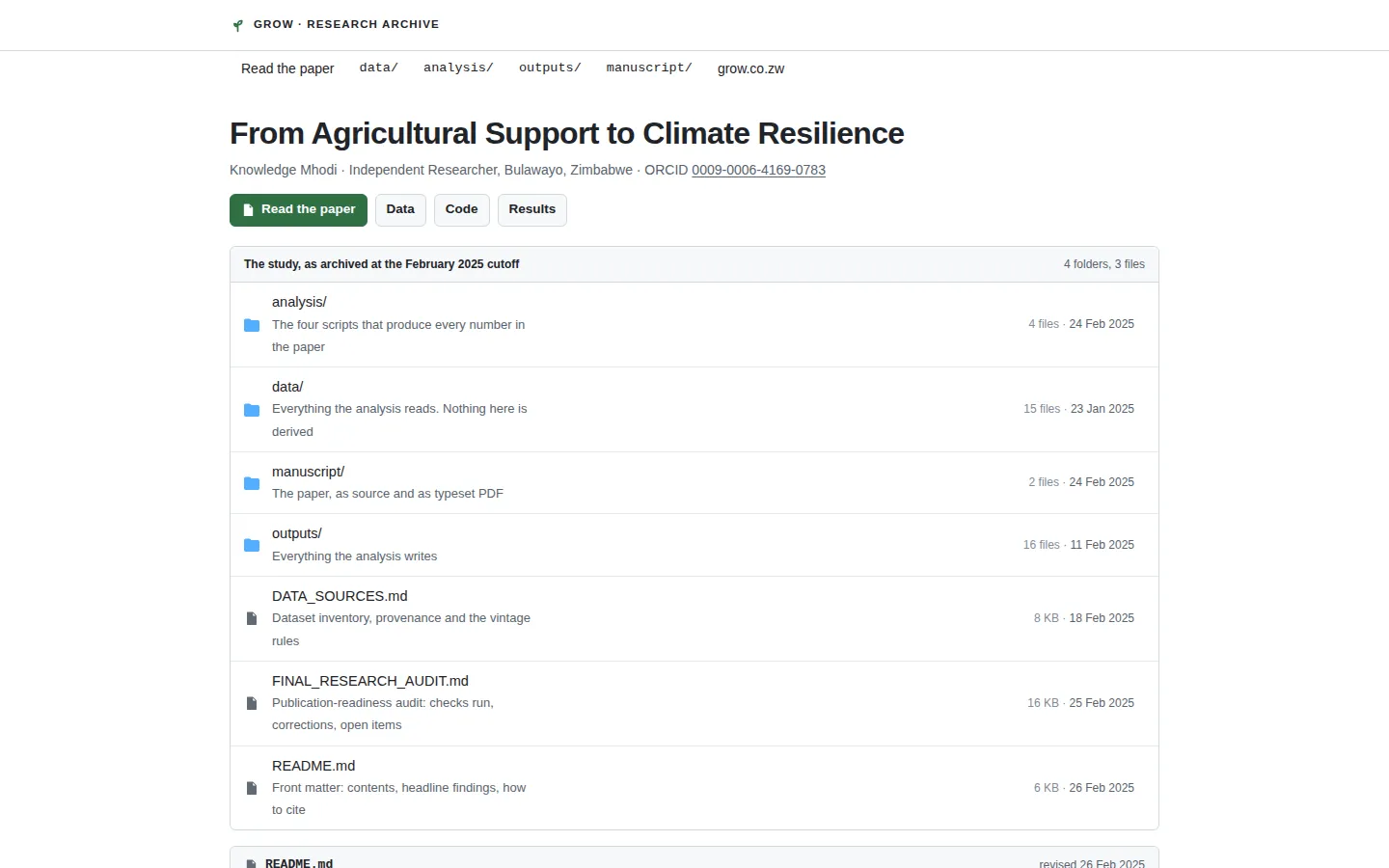
Task: Click the Results button
Action: pyautogui.click(x=532, y=210)
